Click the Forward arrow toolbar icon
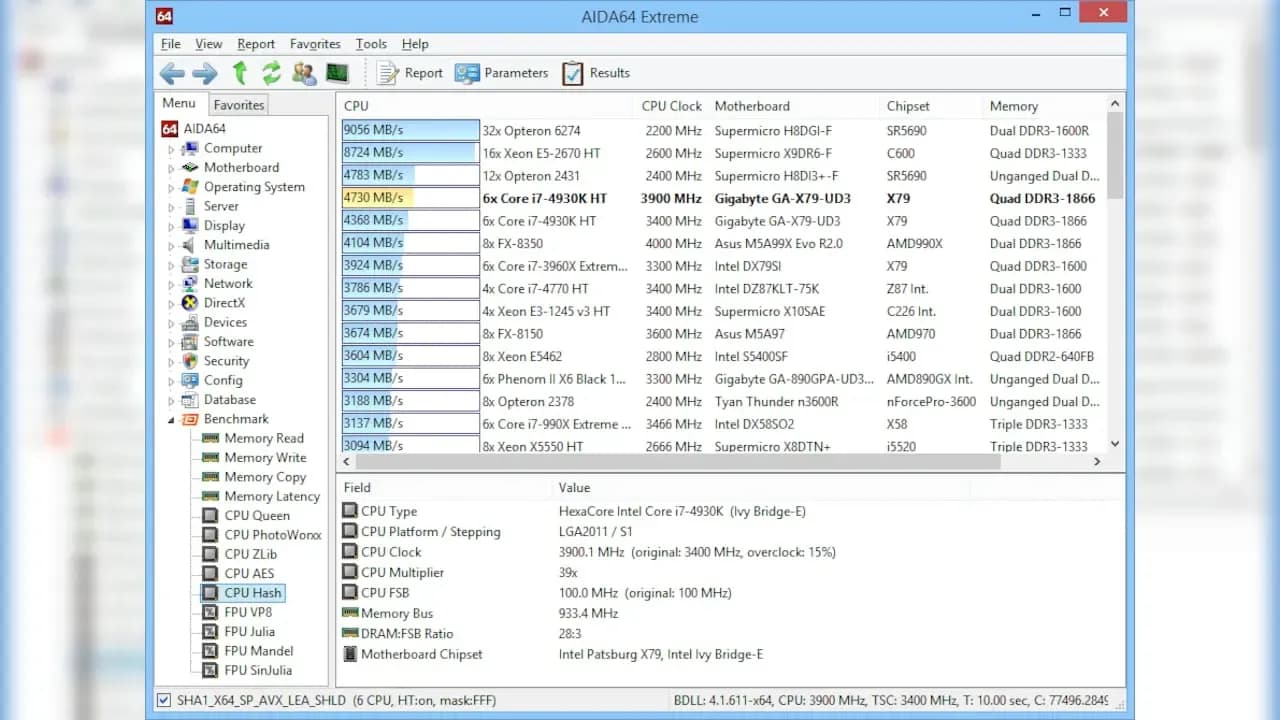The height and width of the screenshot is (720, 1280). click(x=205, y=73)
